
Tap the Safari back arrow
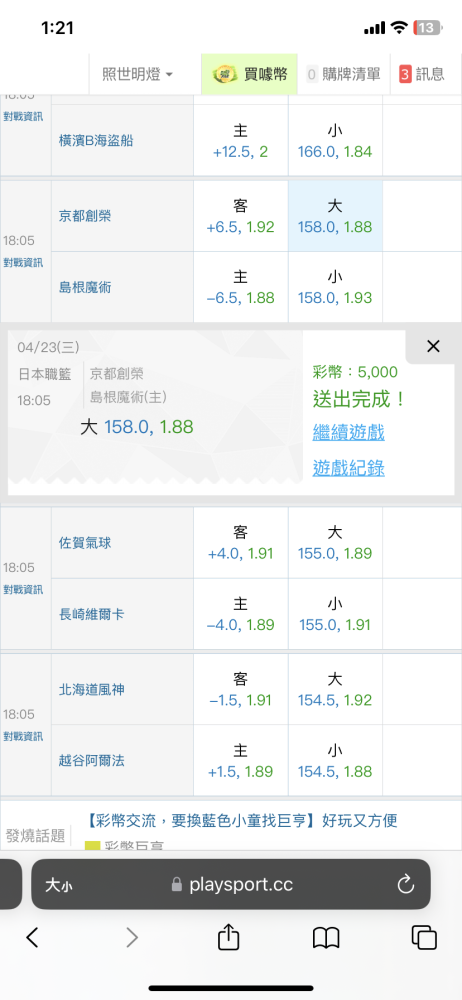pyautogui.click(x=33, y=937)
